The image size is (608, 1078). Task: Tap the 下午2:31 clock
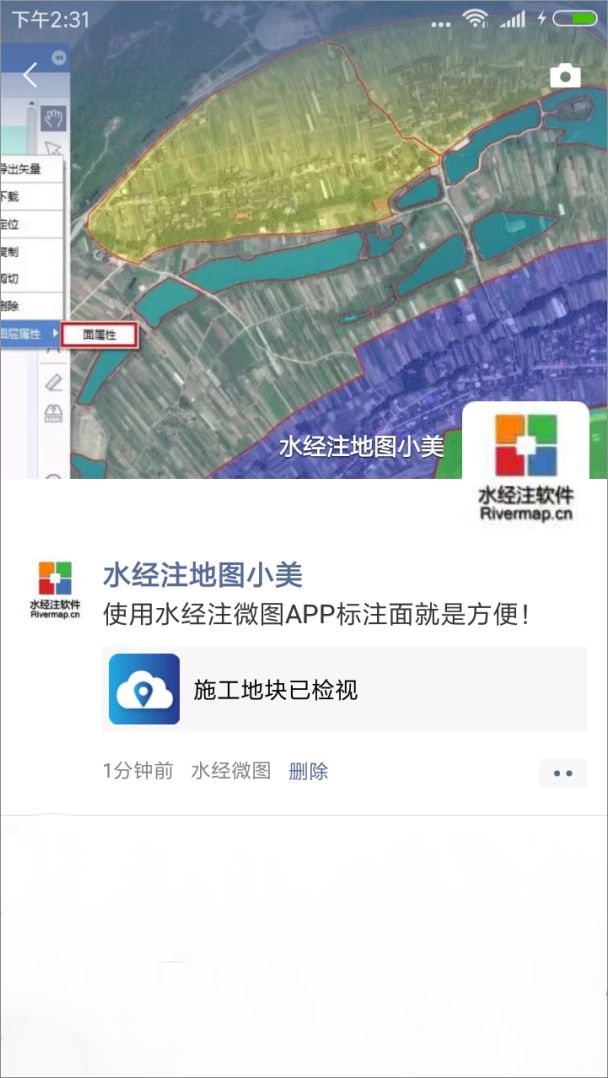51,19
